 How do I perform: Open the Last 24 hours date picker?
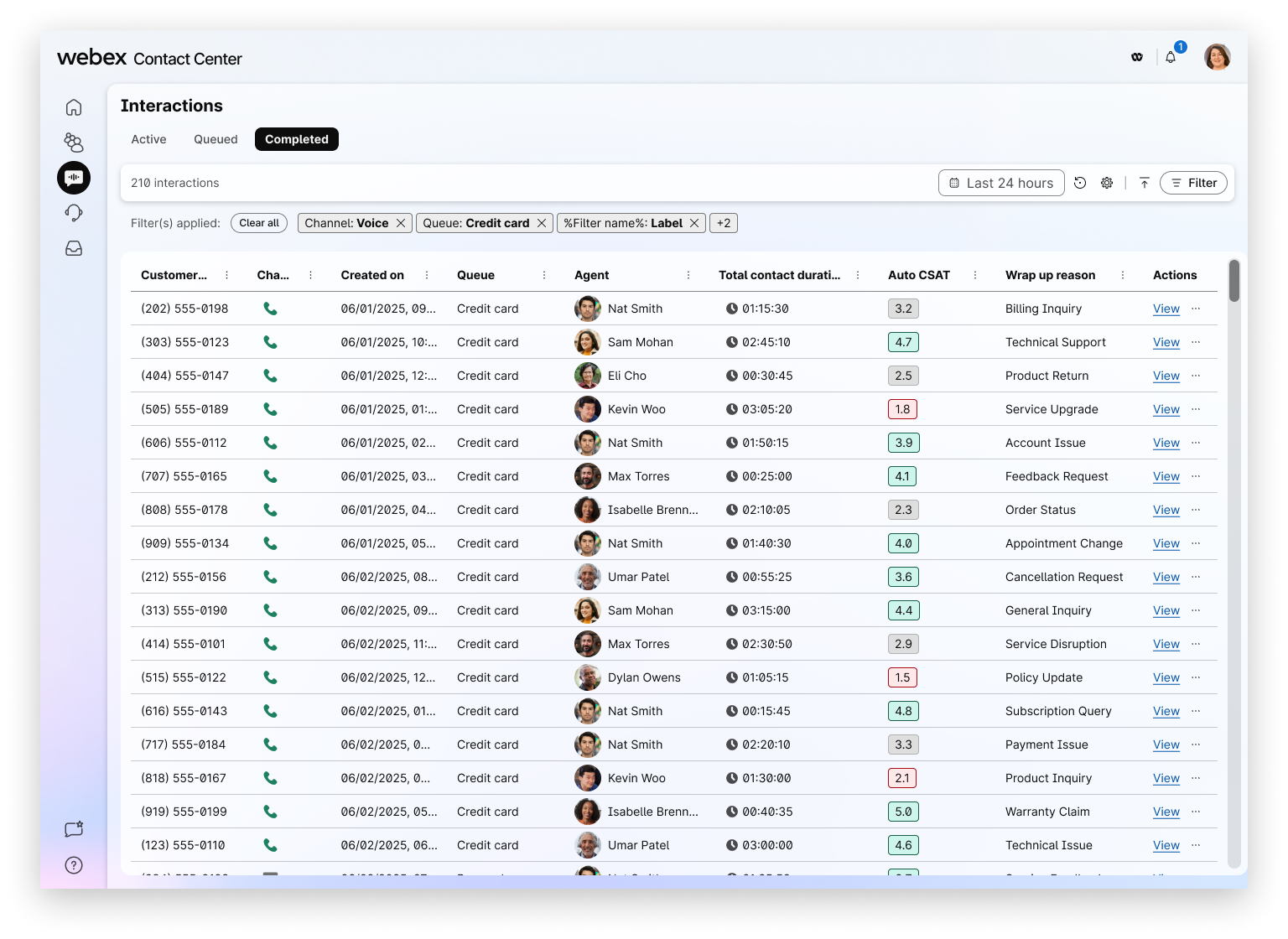[x=1000, y=183]
